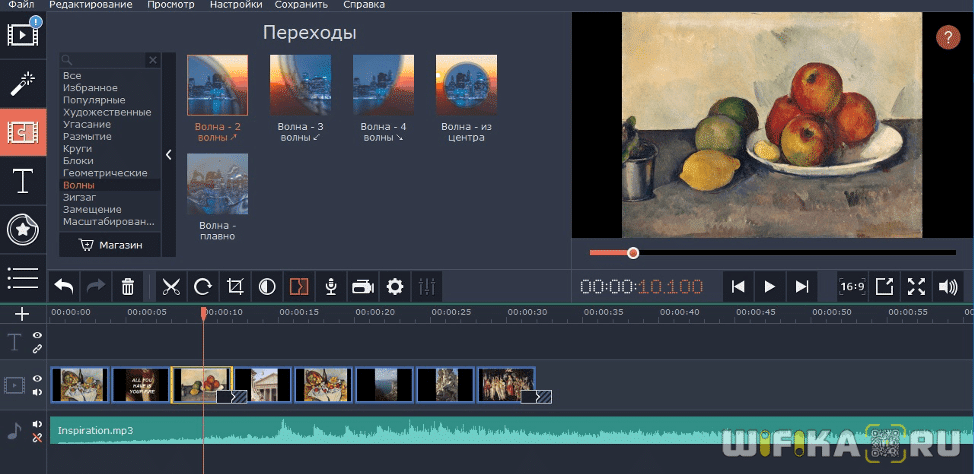Image resolution: width=974 pixels, height=474 pixels.
Task: Open the Редактирование menu
Action: [90, 5]
